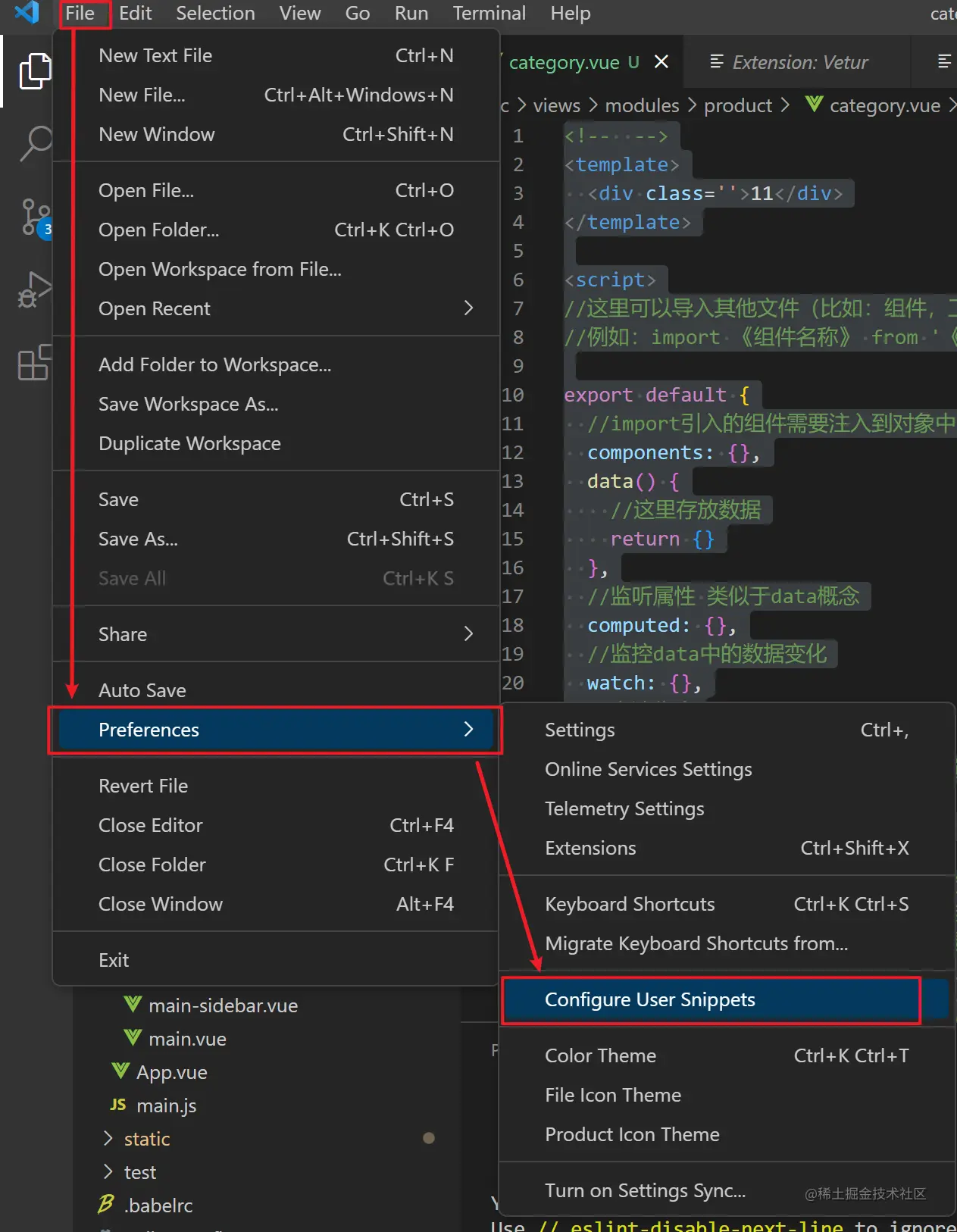Open Keyboard Shortcuts
The height and width of the screenshot is (1232, 957).
pyautogui.click(x=727, y=904)
